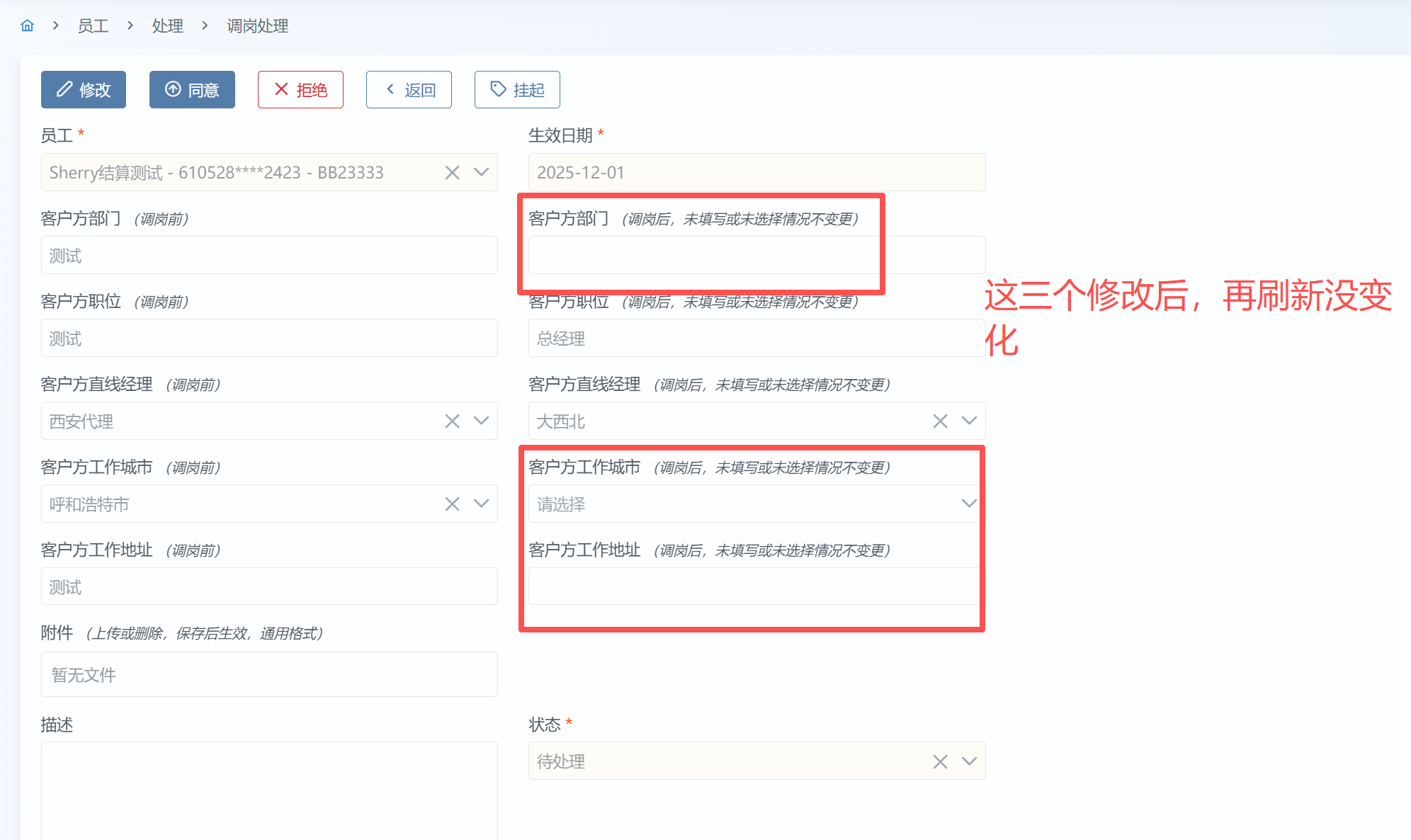The image size is (1411, 840).
Task: Clear 呼和浩特市 selection with X icon
Action: [452, 504]
